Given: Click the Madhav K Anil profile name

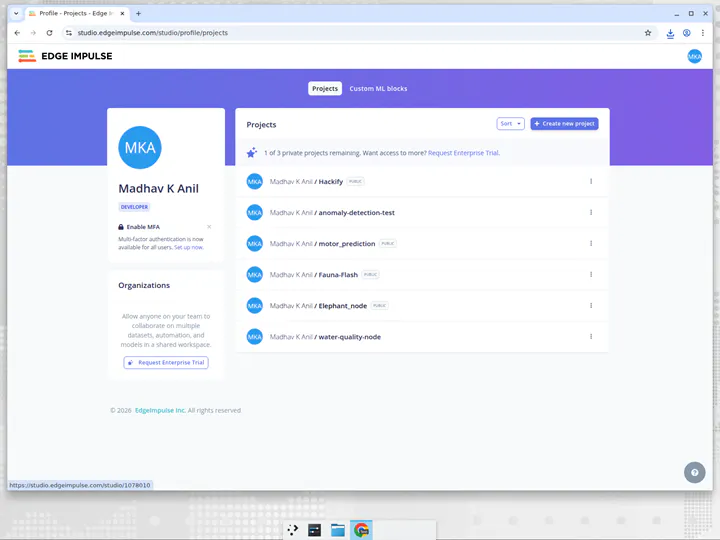Looking at the screenshot, I should 158,188.
